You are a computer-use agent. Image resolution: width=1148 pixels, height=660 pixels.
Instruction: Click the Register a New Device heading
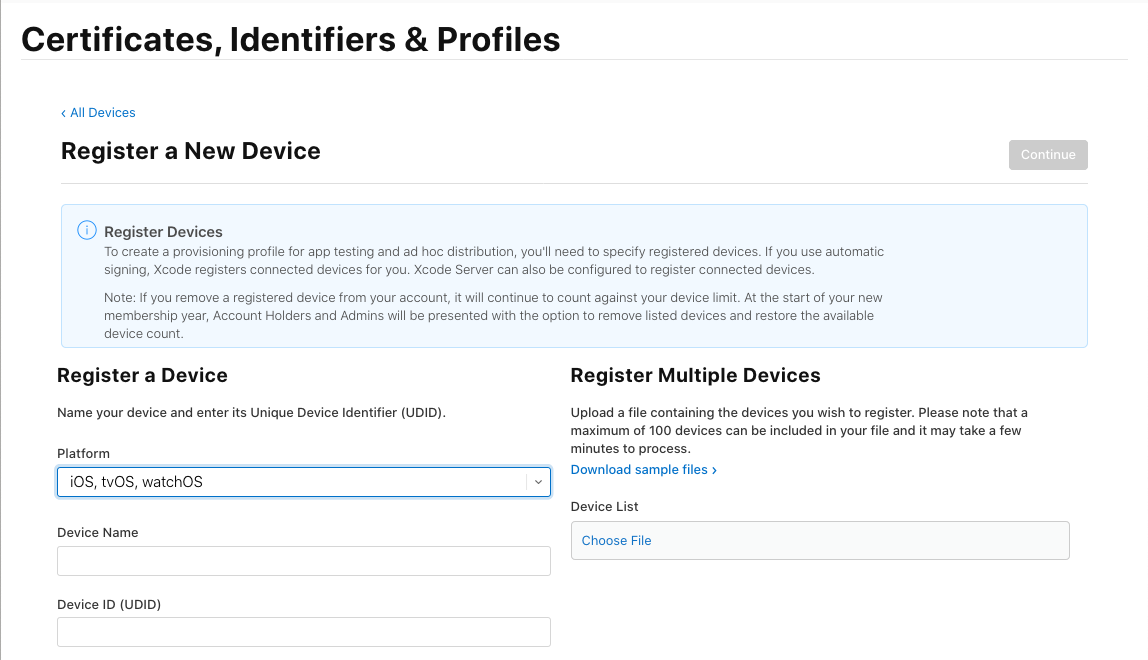(x=191, y=151)
